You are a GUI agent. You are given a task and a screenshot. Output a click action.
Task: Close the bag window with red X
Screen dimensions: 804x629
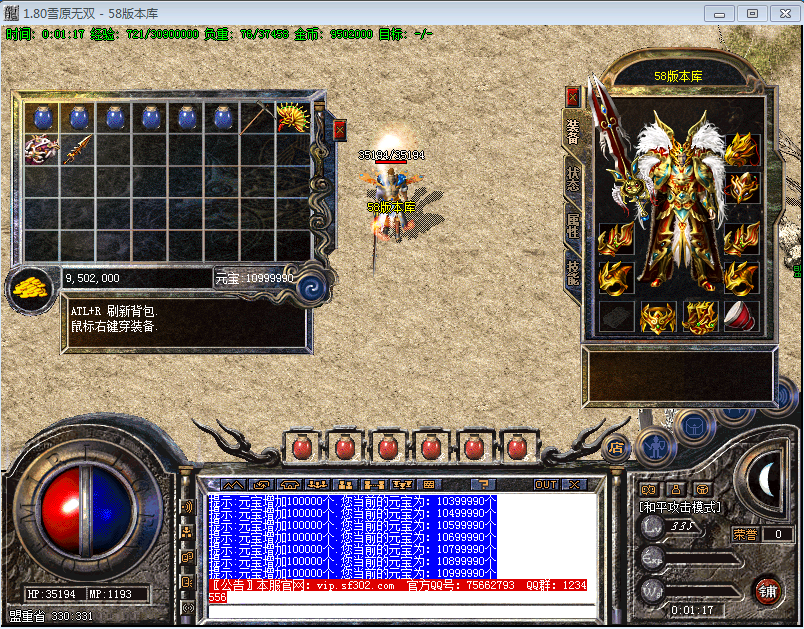[x=339, y=130]
